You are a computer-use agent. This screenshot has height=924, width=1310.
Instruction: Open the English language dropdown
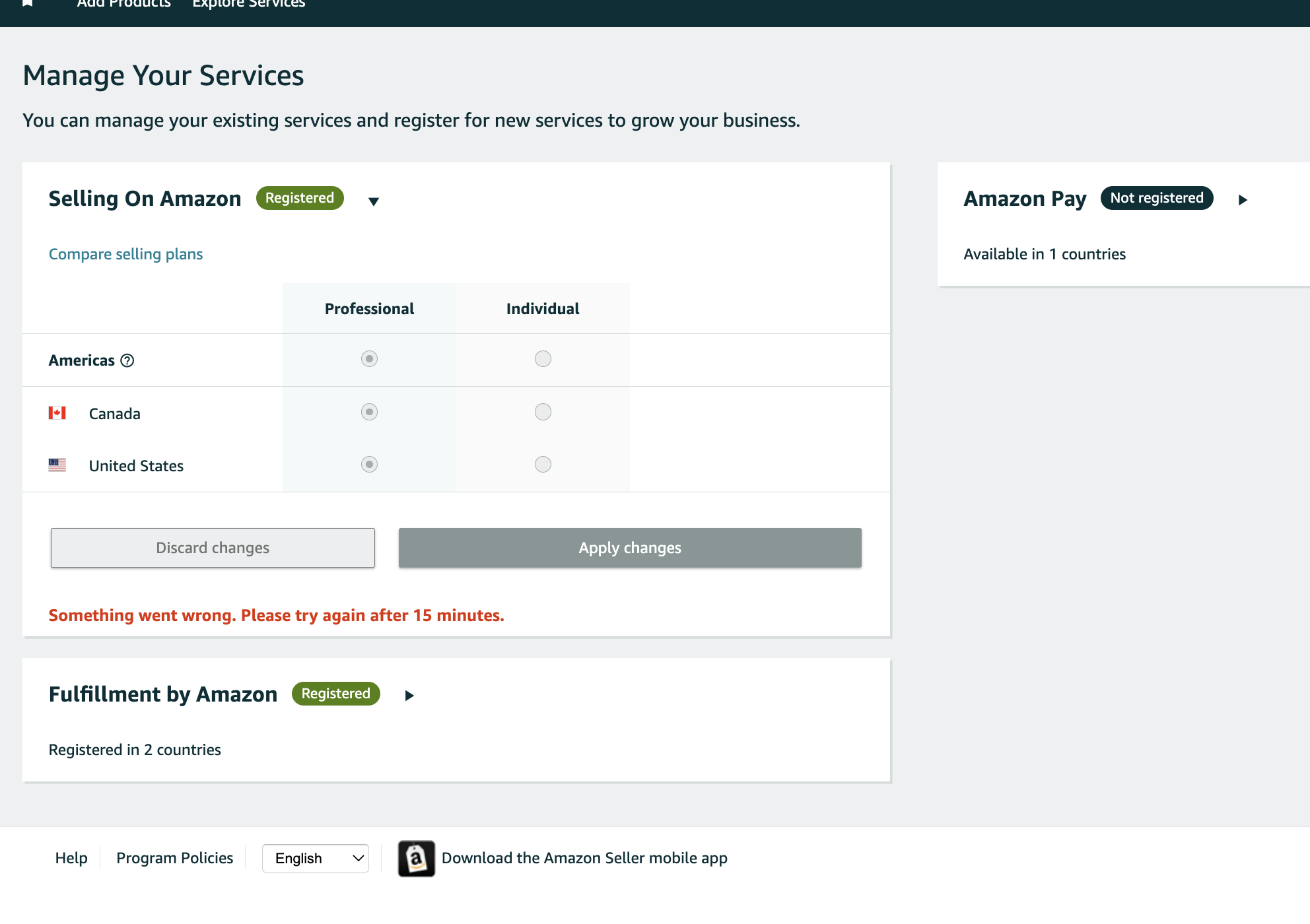[316, 858]
